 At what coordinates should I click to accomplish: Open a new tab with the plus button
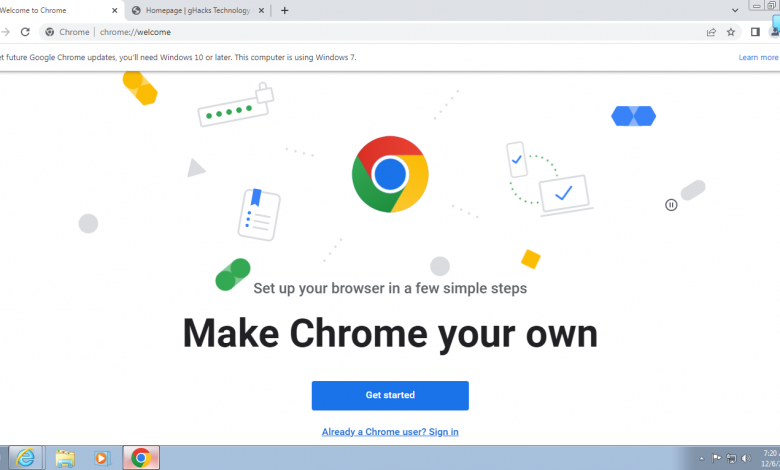click(285, 10)
